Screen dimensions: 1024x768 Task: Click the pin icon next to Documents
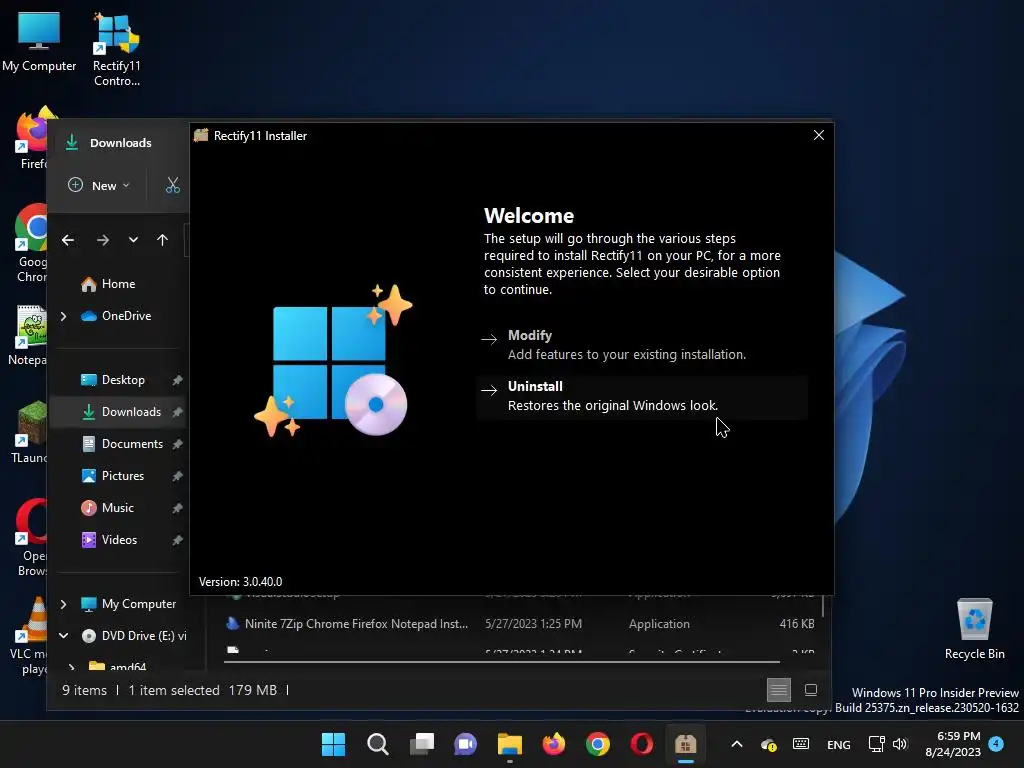[177, 444]
